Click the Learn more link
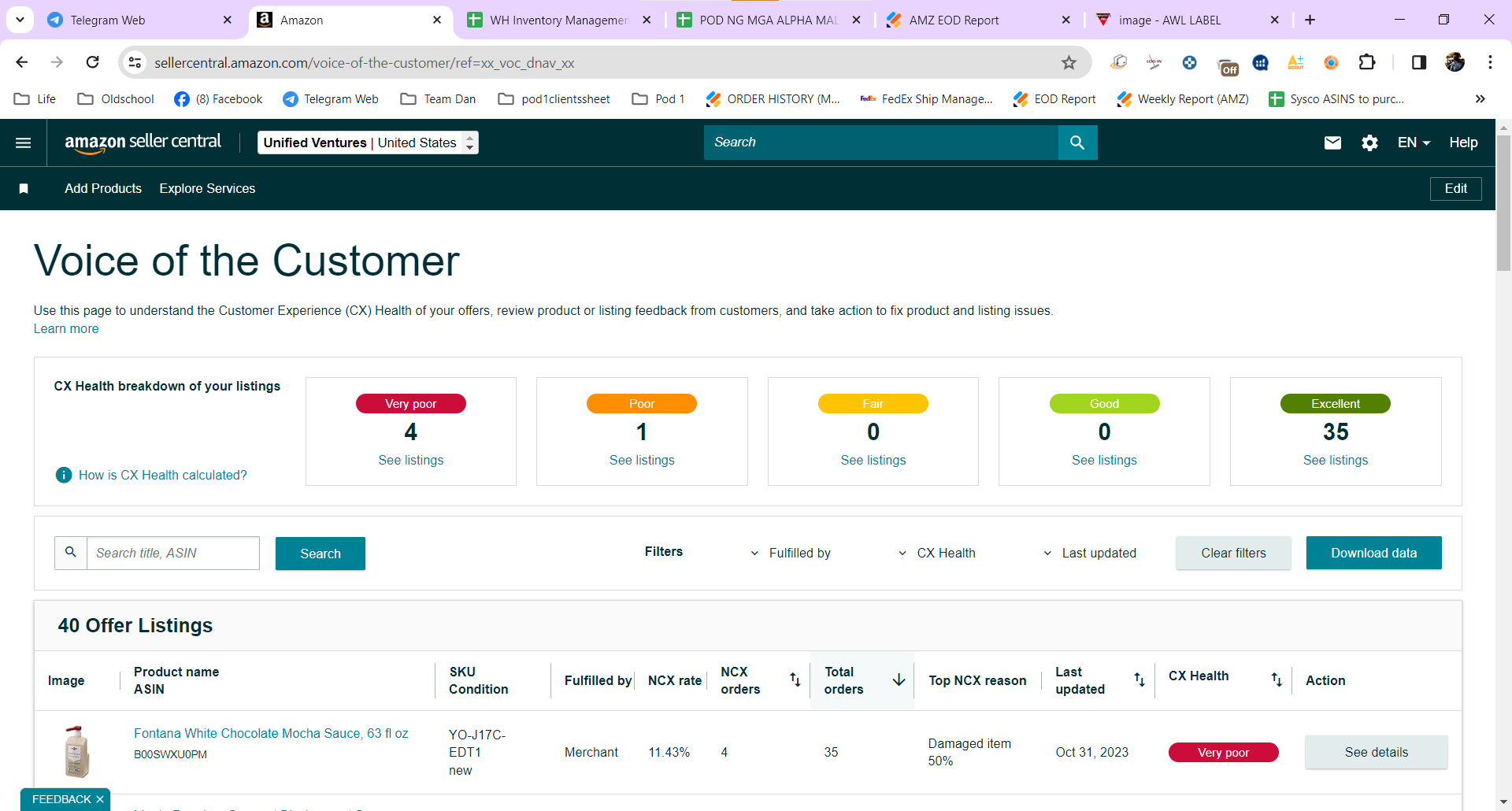Image resolution: width=1512 pixels, height=811 pixels. (x=66, y=328)
